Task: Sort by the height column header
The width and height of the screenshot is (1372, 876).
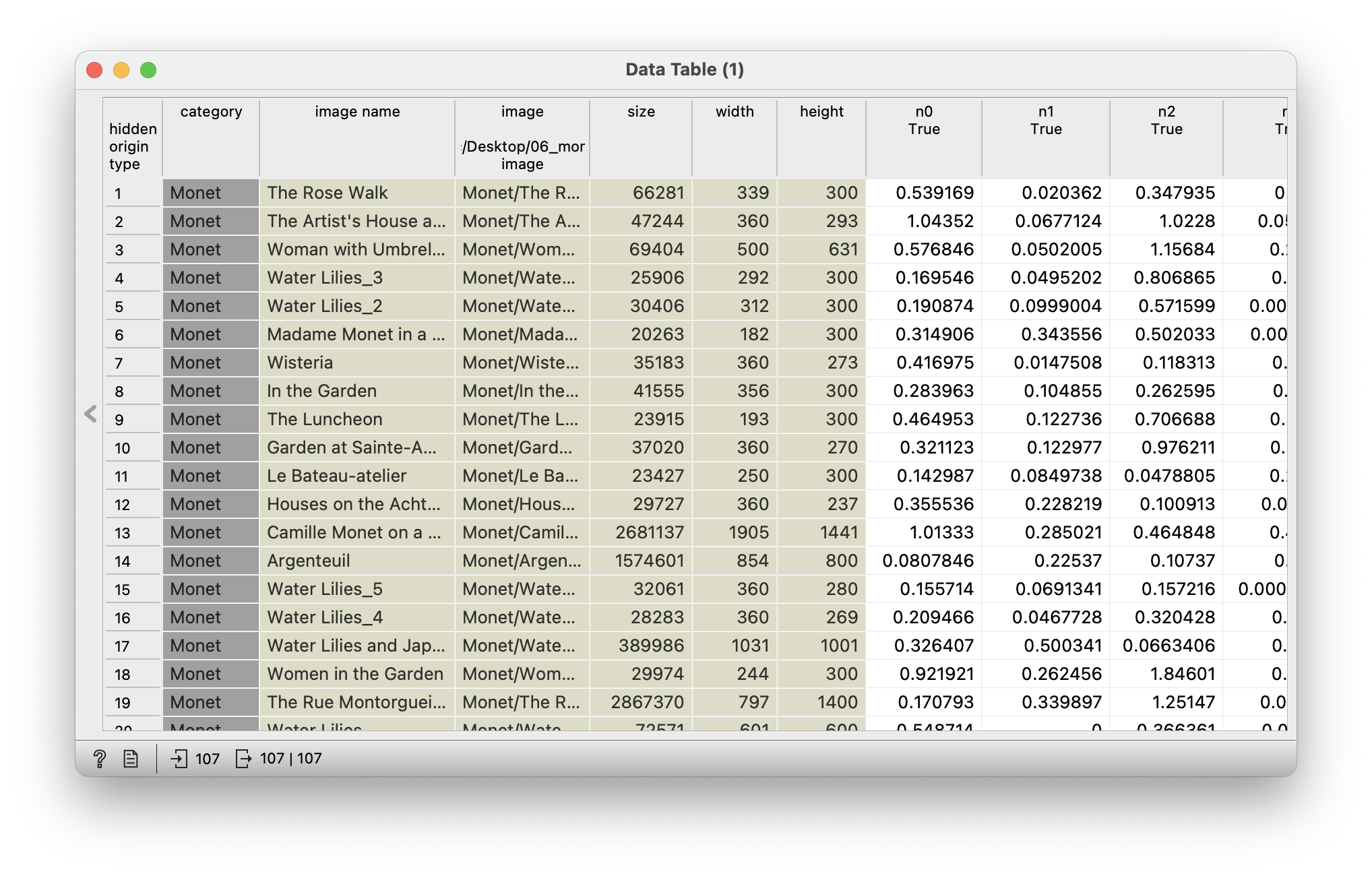Action: pyautogui.click(x=821, y=137)
